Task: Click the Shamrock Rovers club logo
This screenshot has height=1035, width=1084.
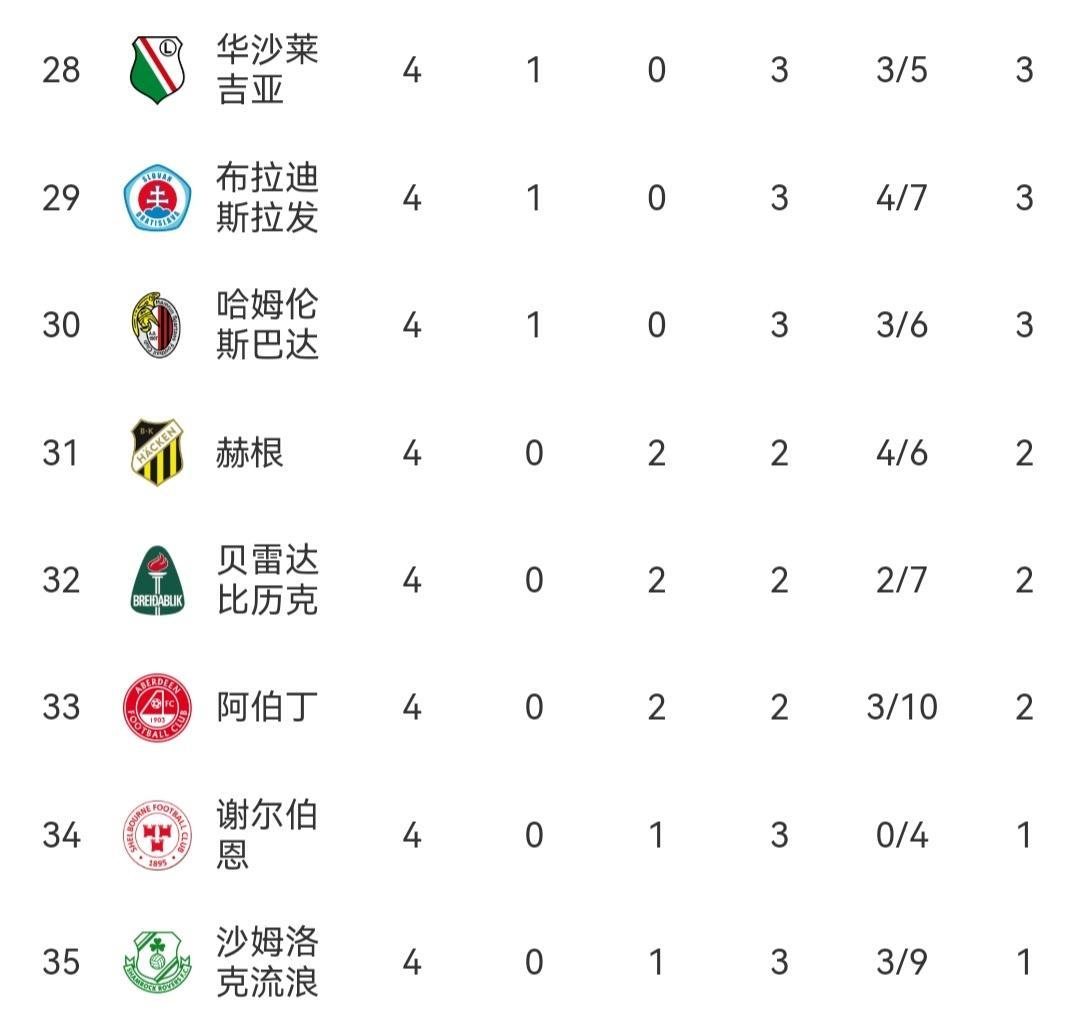Action: click(x=158, y=963)
